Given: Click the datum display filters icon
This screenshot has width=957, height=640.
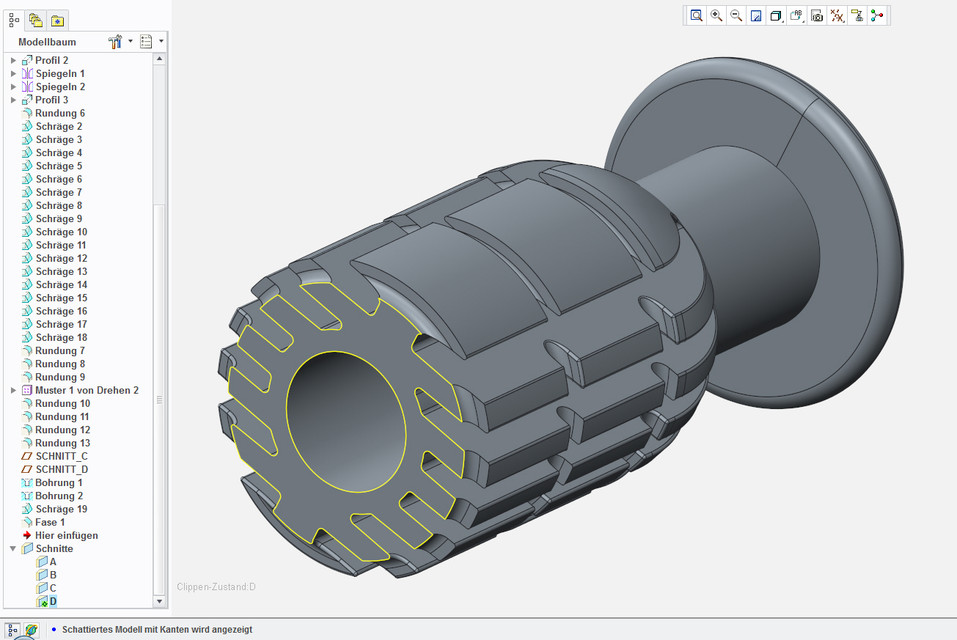Looking at the screenshot, I should tap(837, 15).
